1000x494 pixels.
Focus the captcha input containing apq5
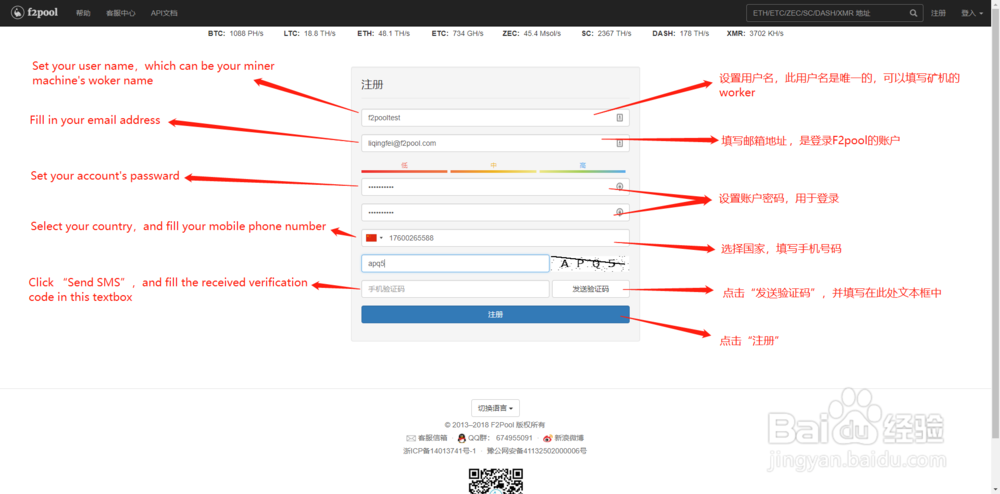click(455, 263)
